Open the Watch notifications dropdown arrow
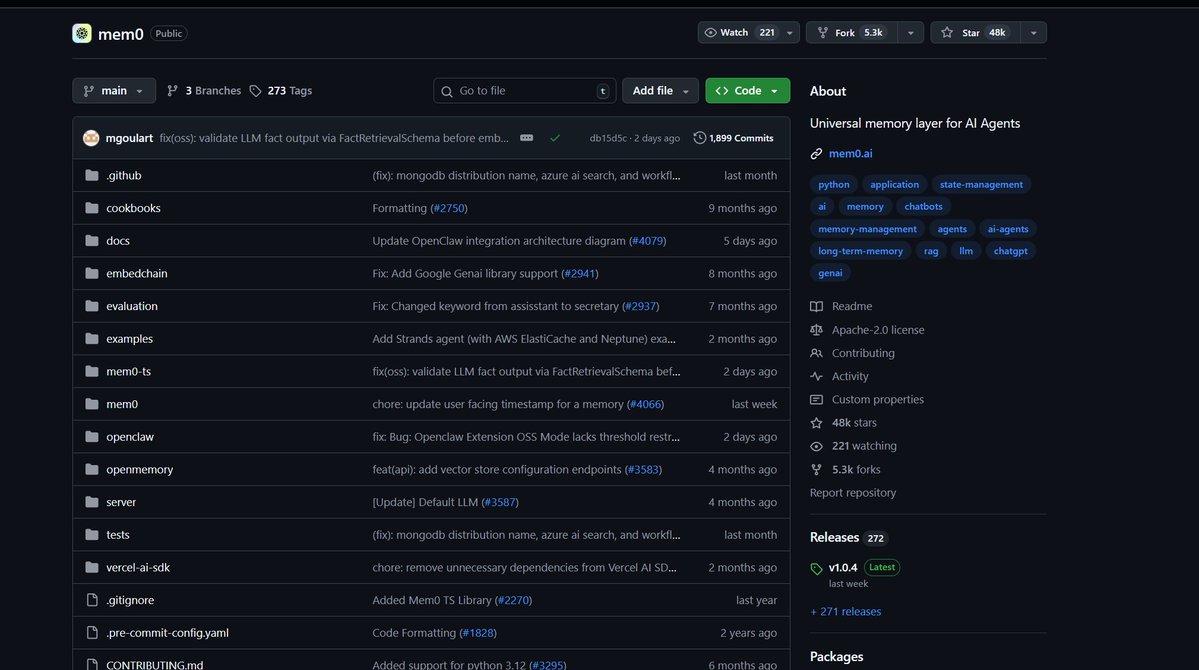Screen dimensions: 1199x670 pyautogui.click(x=790, y=32)
